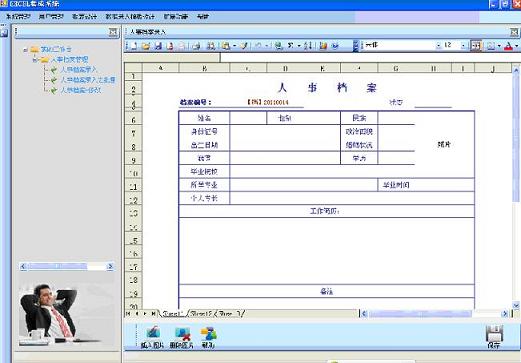Click the New document icon in spreadsheet toolbar
Viewport: 521px width, 363px height.
coord(134,46)
